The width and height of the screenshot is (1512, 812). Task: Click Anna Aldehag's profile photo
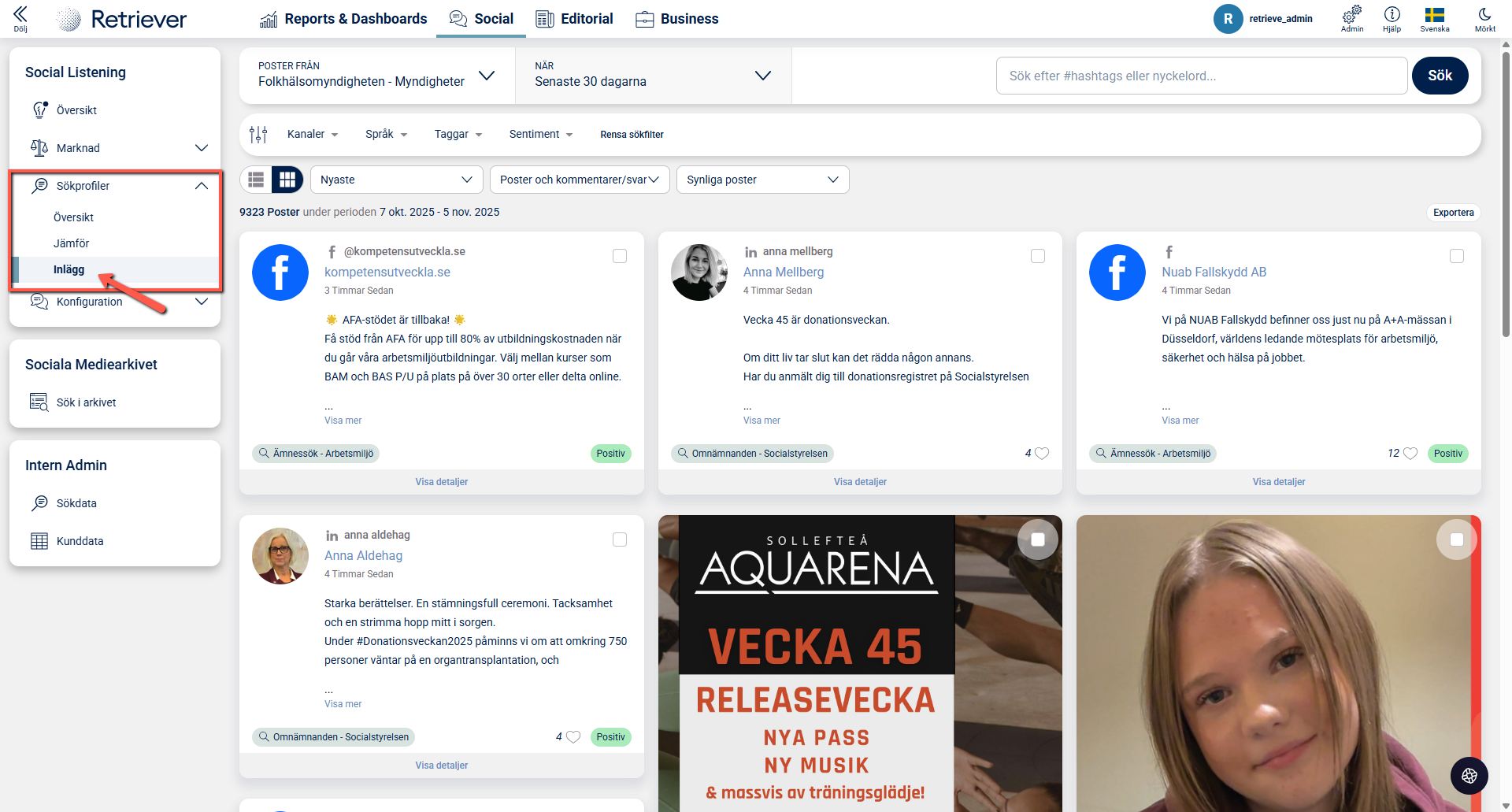(x=280, y=556)
